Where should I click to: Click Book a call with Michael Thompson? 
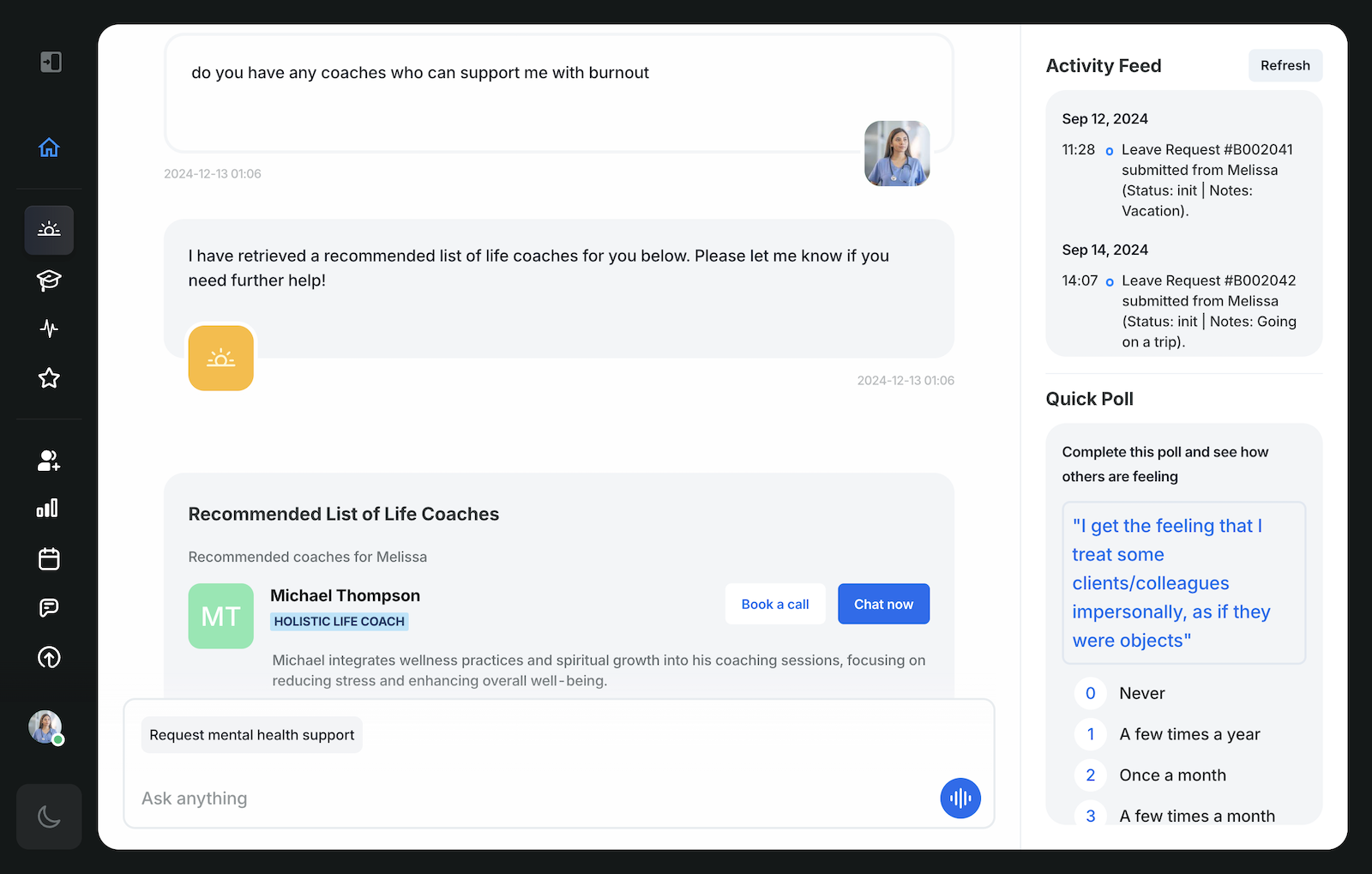774,604
